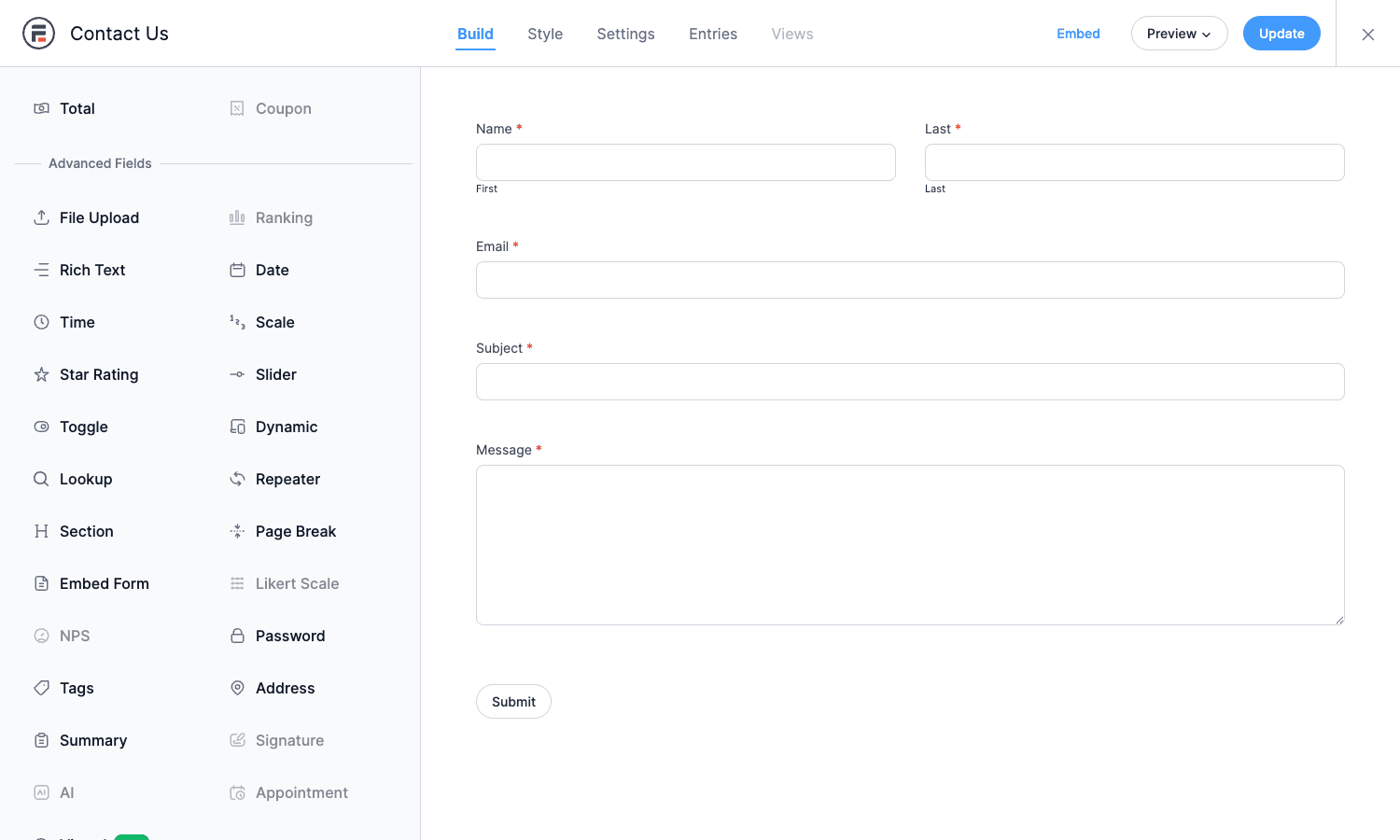This screenshot has width=1400, height=840.
Task: Add the Summary field icon
Action: tap(41, 740)
